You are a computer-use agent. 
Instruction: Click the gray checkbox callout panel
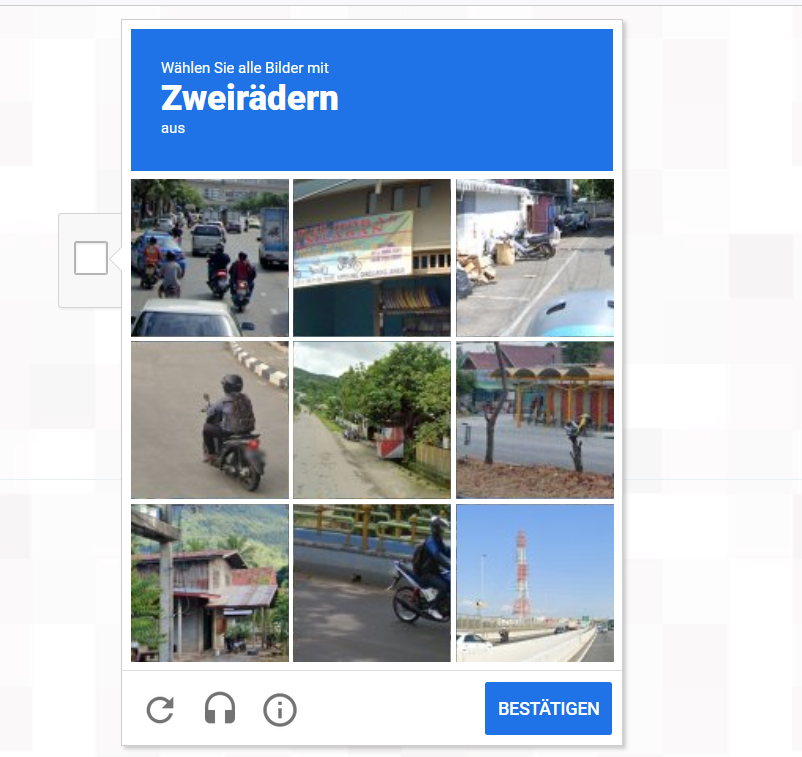click(90, 260)
